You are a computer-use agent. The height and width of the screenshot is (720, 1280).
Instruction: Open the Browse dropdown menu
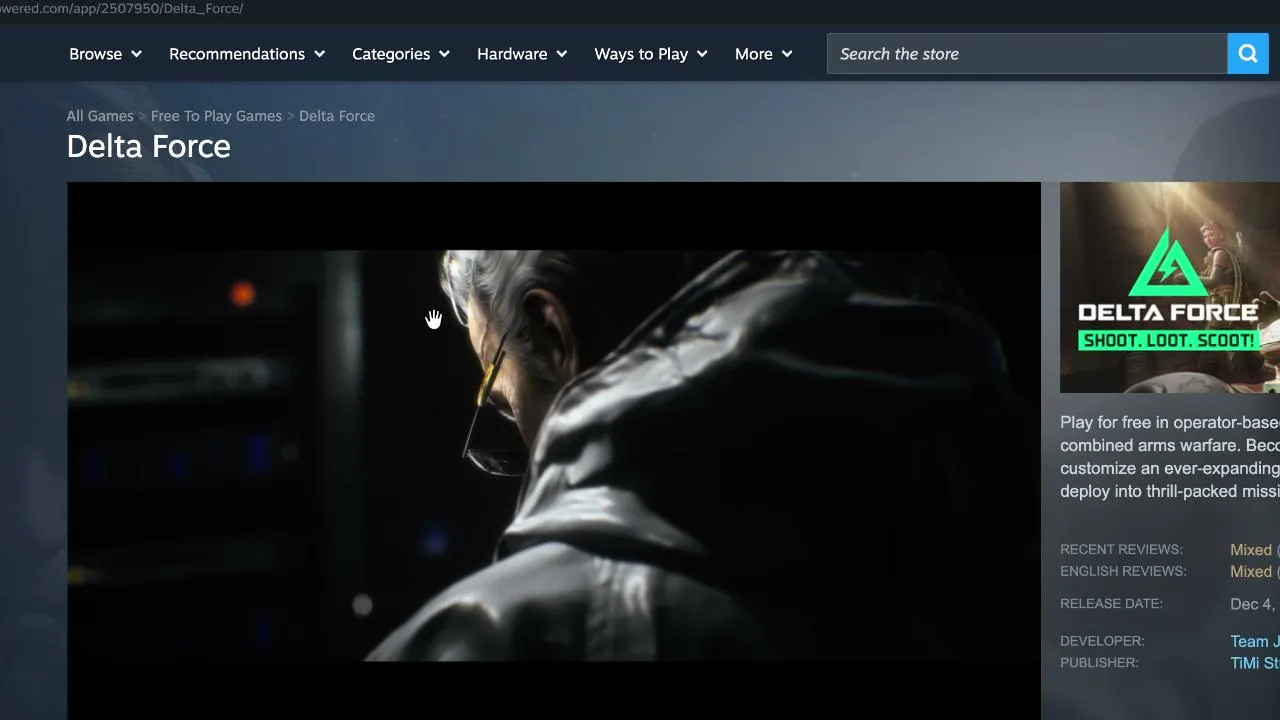tap(105, 54)
